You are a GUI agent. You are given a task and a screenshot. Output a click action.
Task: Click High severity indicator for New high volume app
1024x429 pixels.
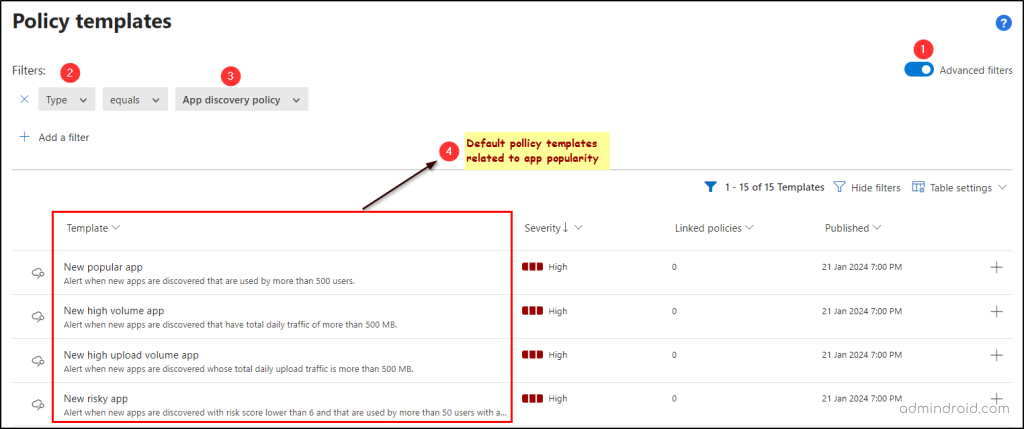545,311
